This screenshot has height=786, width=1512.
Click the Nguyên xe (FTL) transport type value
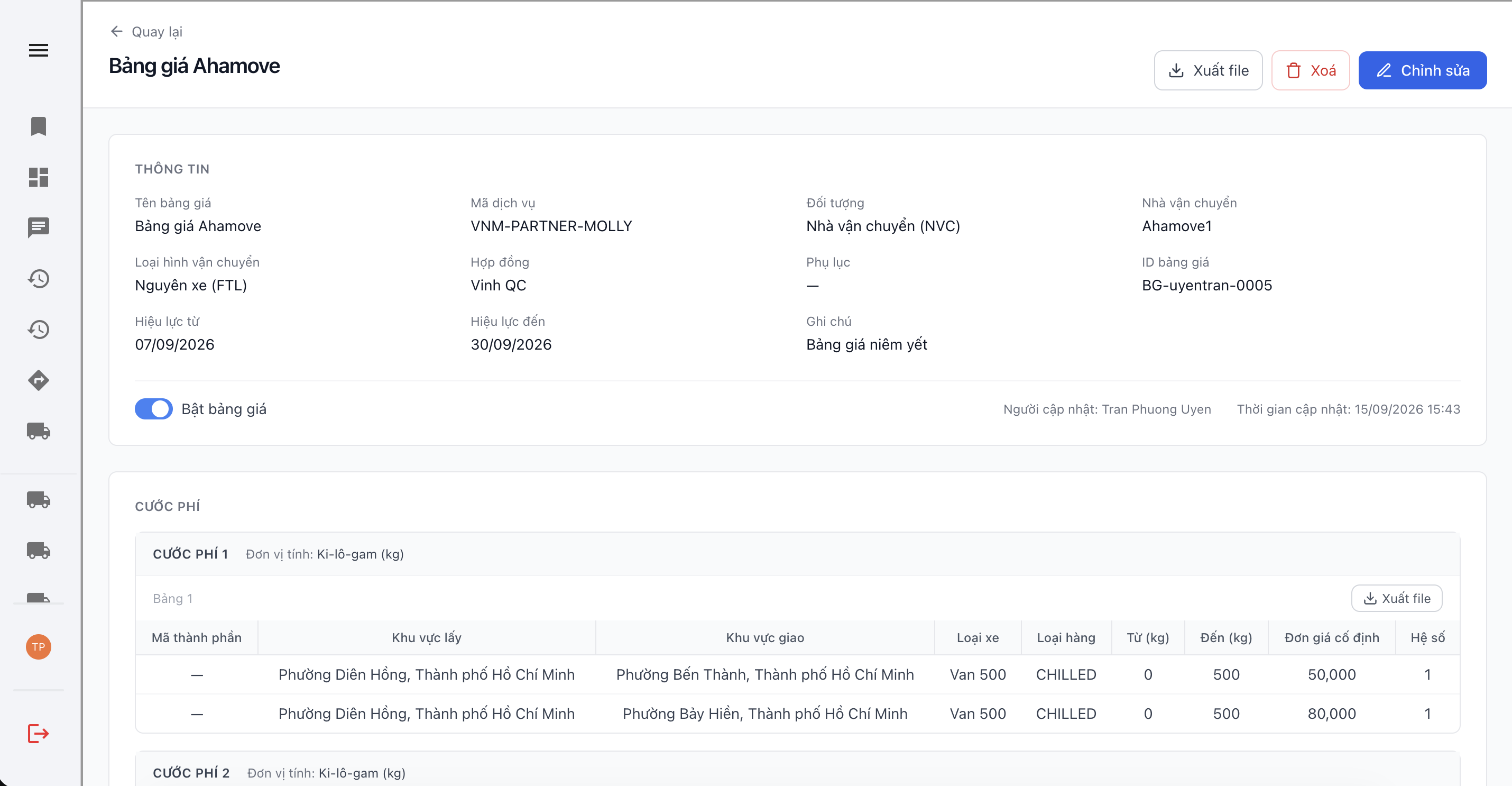[x=191, y=286]
